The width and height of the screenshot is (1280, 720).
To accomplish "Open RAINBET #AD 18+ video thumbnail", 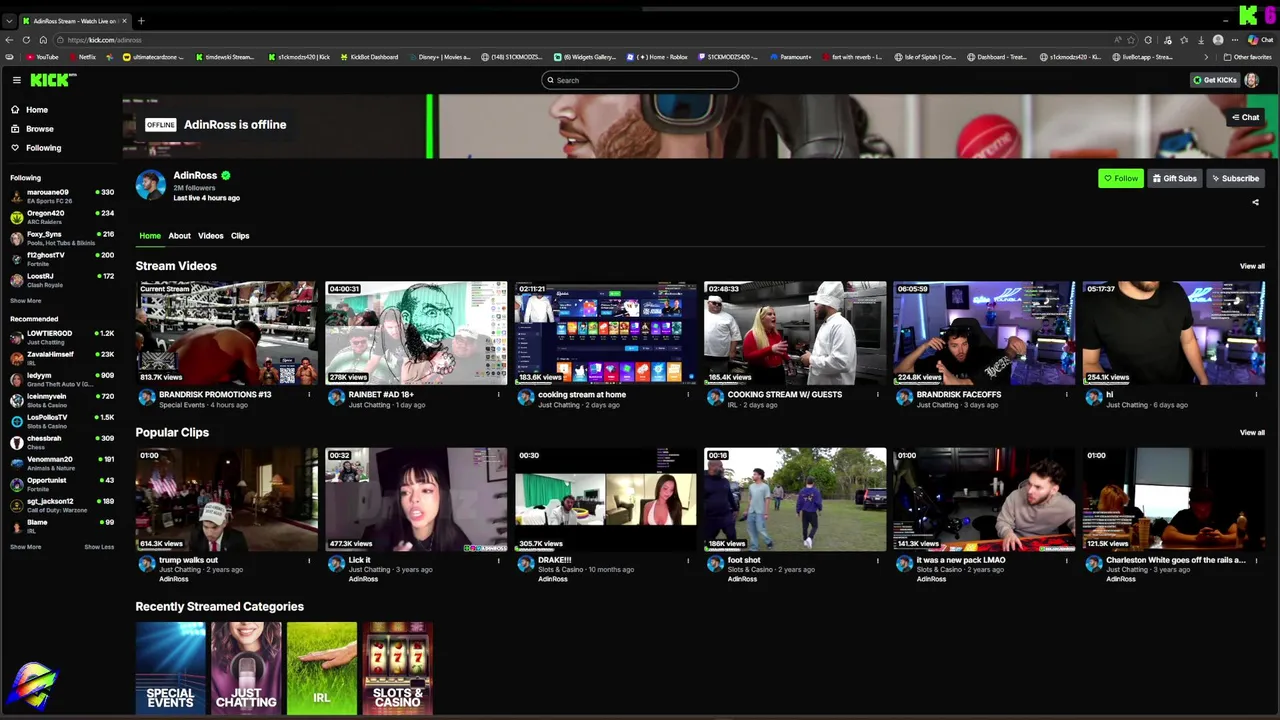I will point(416,333).
